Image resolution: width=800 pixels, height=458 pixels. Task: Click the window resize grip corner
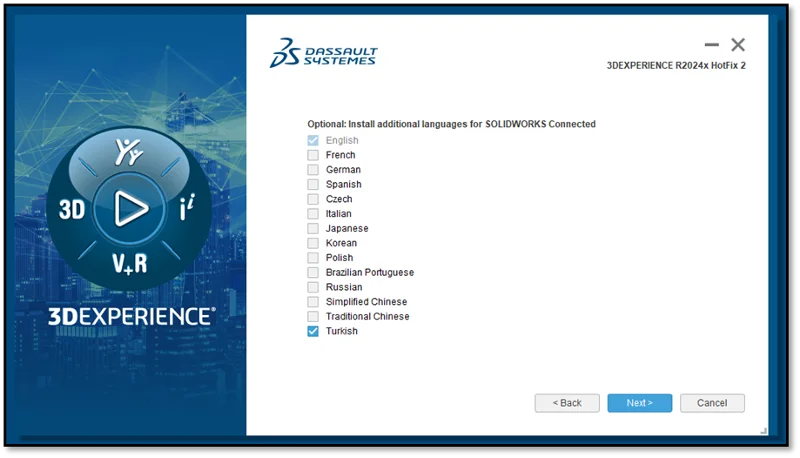[764, 431]
